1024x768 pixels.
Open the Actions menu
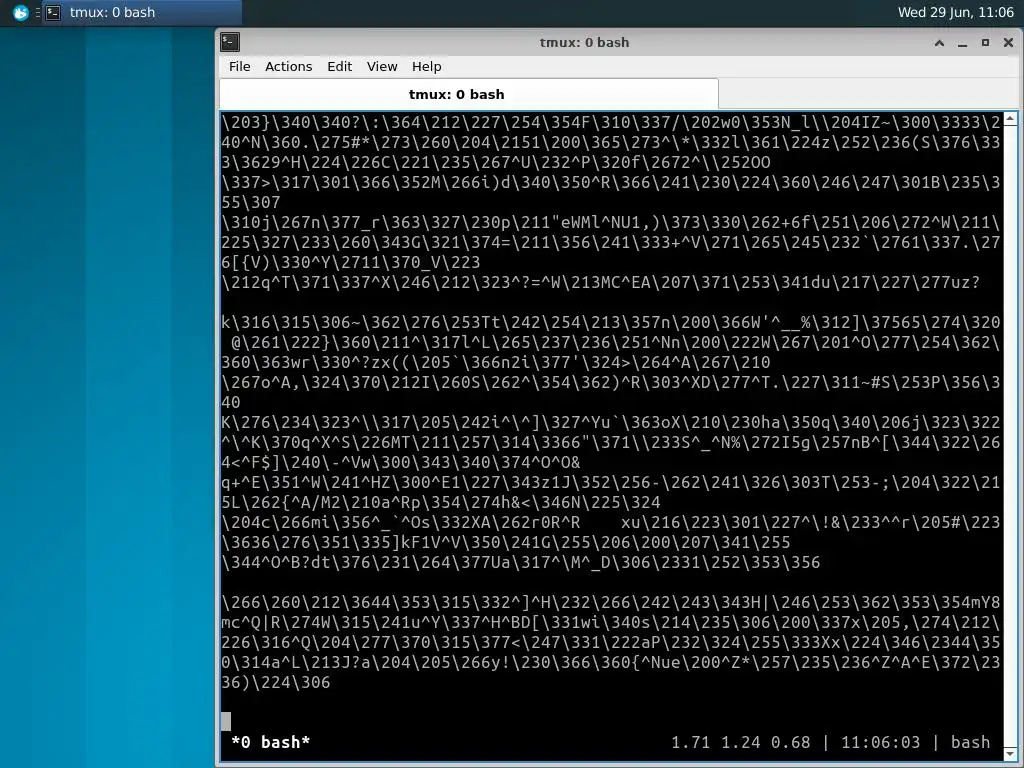click(x=288, y=67)
